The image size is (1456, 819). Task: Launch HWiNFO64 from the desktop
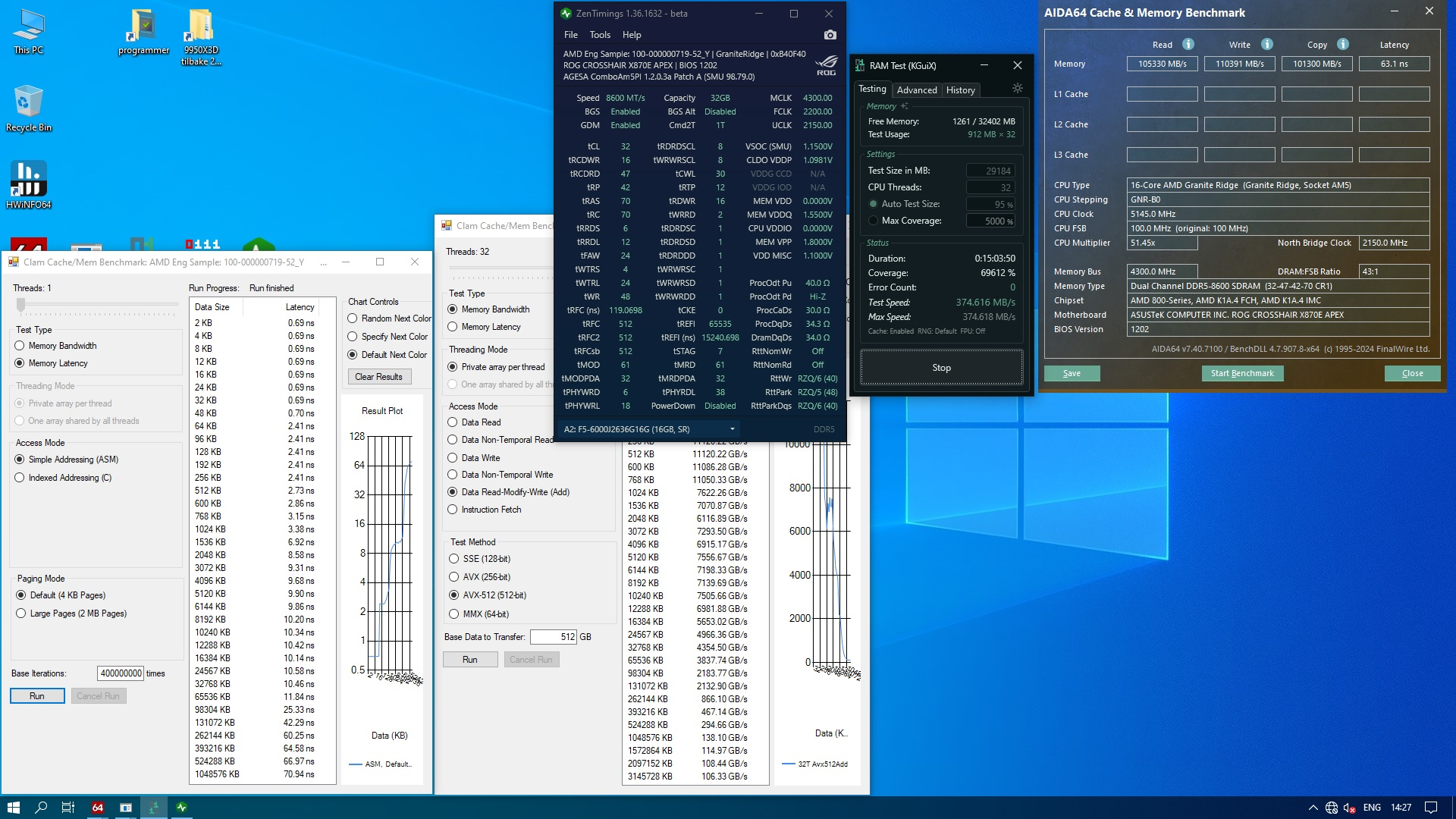pos(29,185)
